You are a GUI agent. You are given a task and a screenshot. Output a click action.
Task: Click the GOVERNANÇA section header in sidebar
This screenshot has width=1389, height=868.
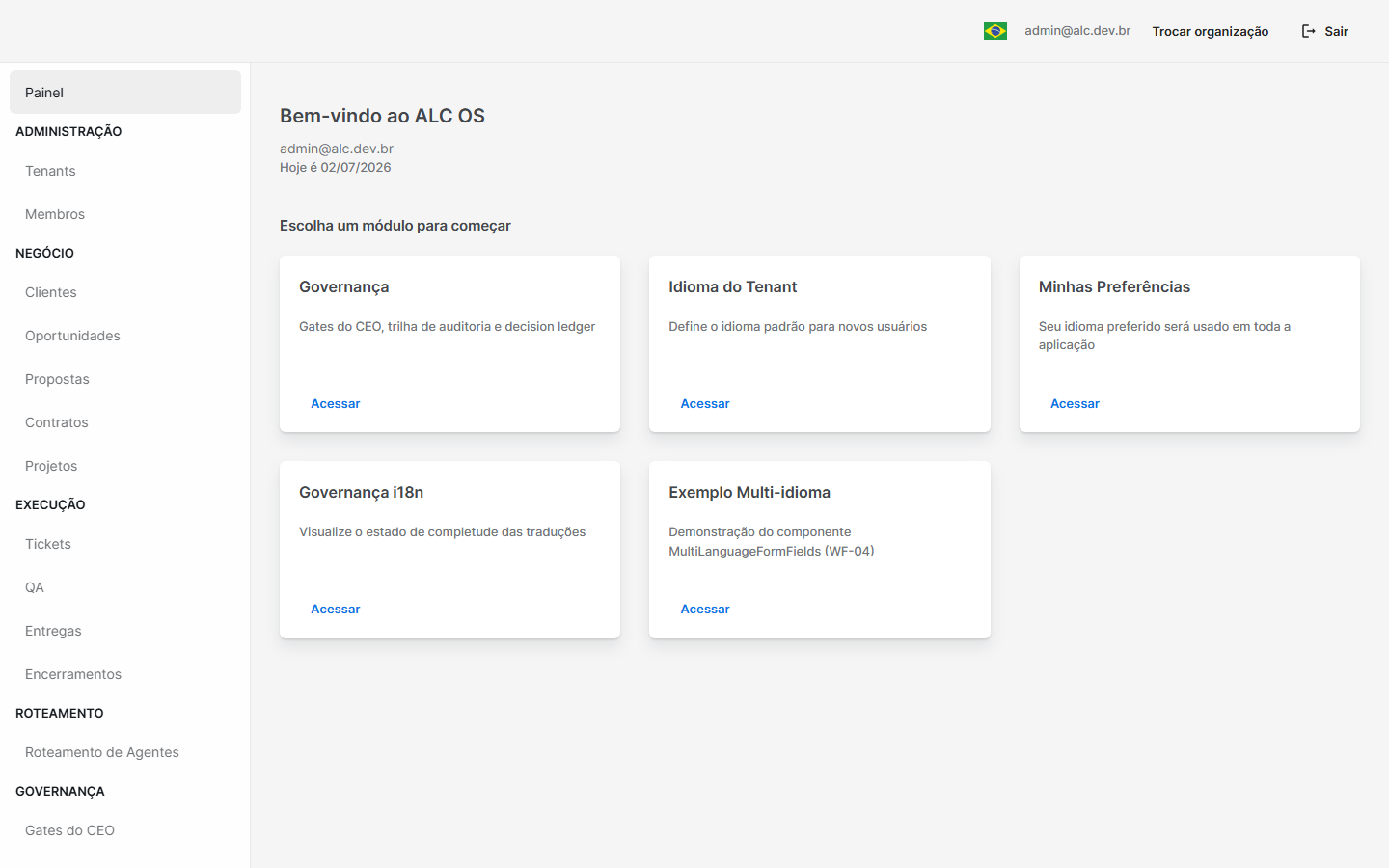click(60, 791)
